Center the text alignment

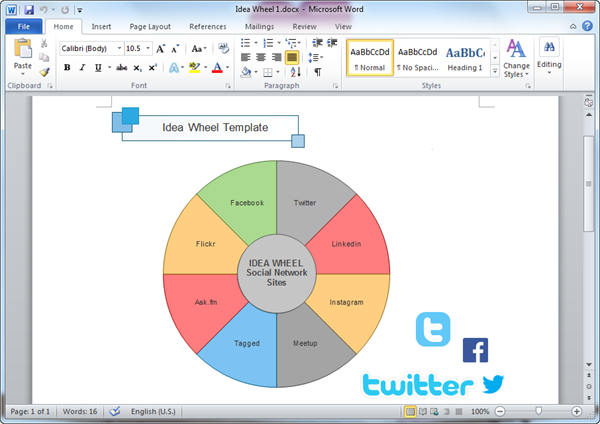261,57
